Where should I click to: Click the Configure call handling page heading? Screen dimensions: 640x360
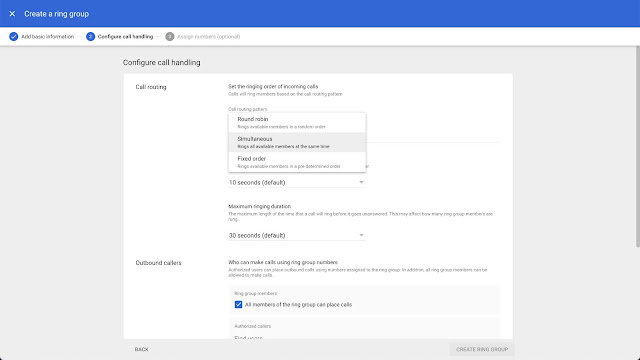coord(162,62)
